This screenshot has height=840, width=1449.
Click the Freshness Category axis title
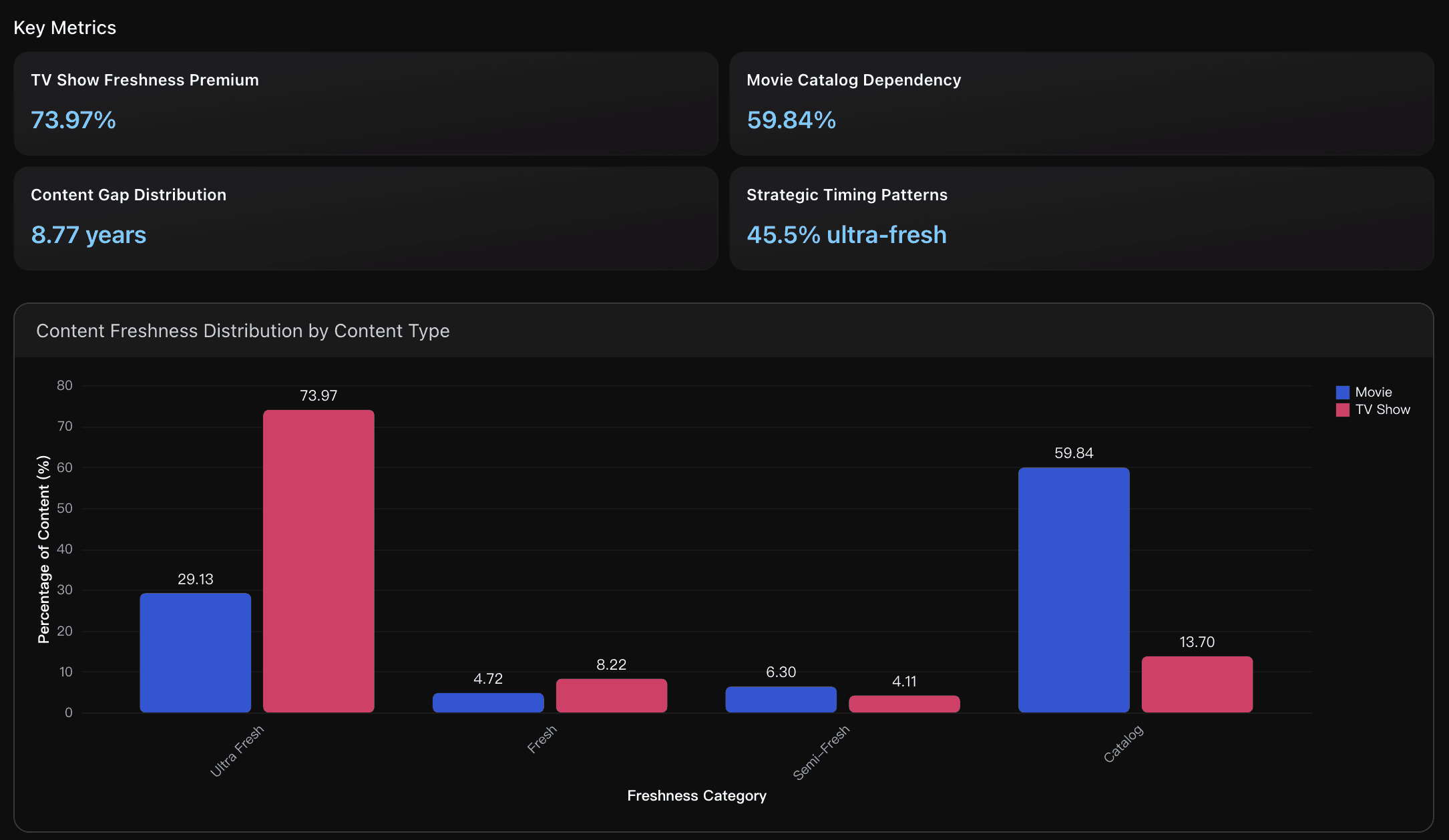(696, 795)
